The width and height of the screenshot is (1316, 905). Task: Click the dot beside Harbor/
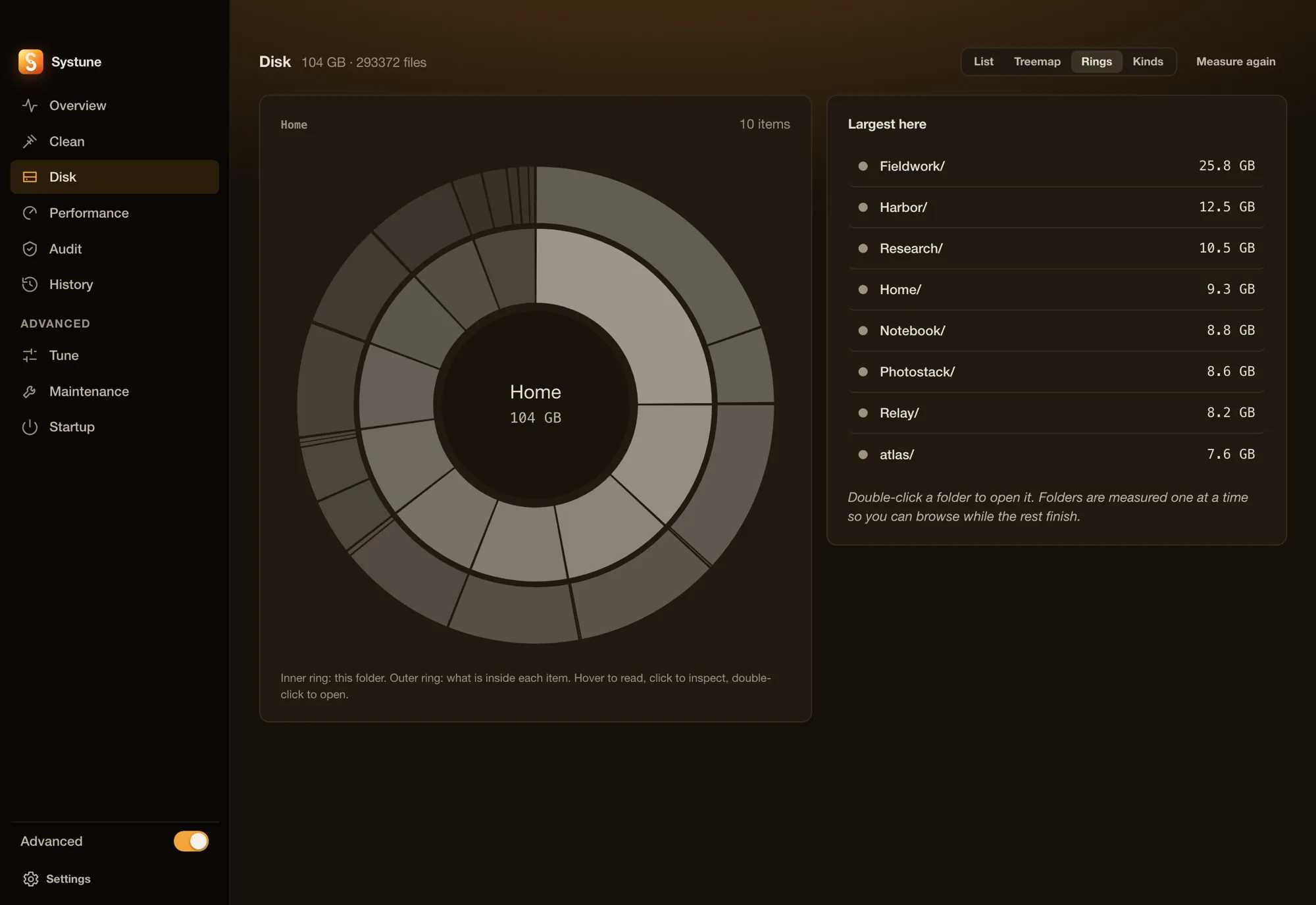pos(863,207)
